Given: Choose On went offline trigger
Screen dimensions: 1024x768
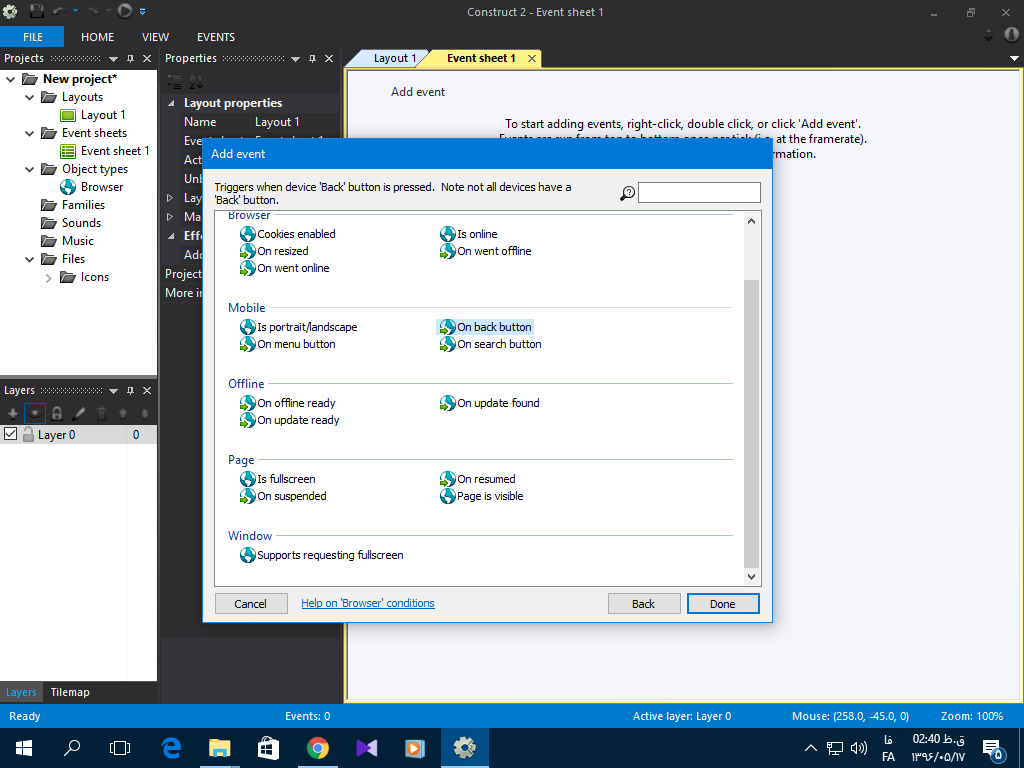Looking at the screenshot, I should click(x=486, y=251).
